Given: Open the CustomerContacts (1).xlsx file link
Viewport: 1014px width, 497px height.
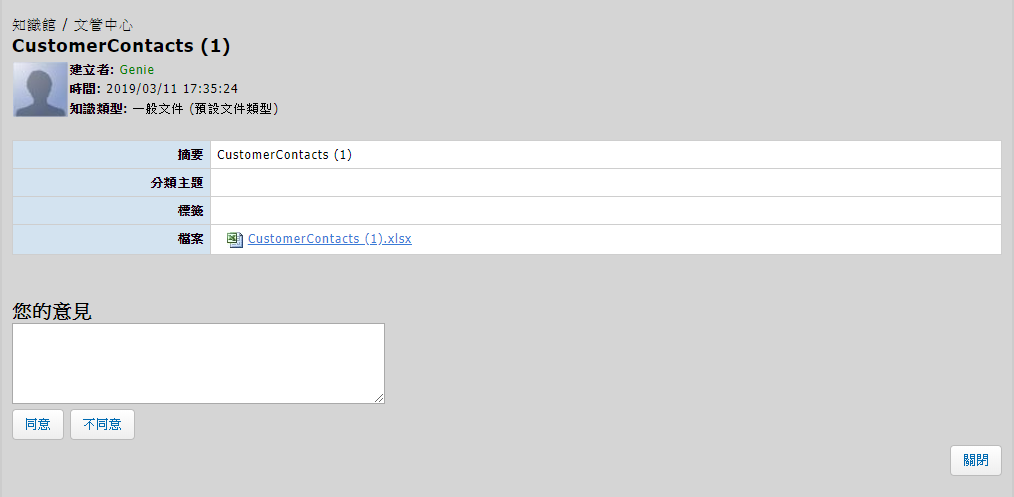Looking at the screenshot, I should tap(329, 239).
